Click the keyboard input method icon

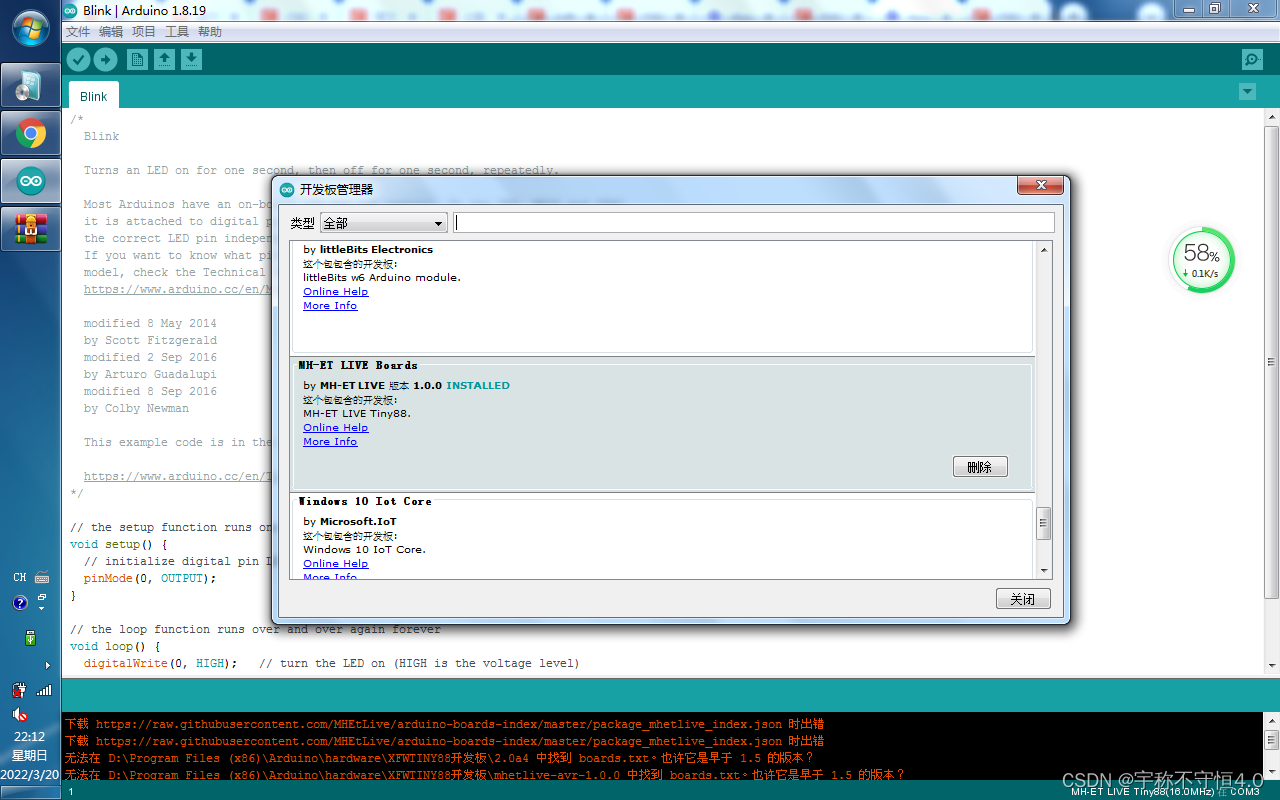(42, 577)
